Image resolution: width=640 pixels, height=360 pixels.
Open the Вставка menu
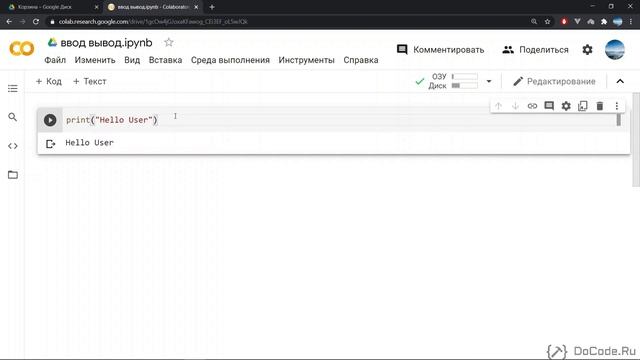click(165, 60)
